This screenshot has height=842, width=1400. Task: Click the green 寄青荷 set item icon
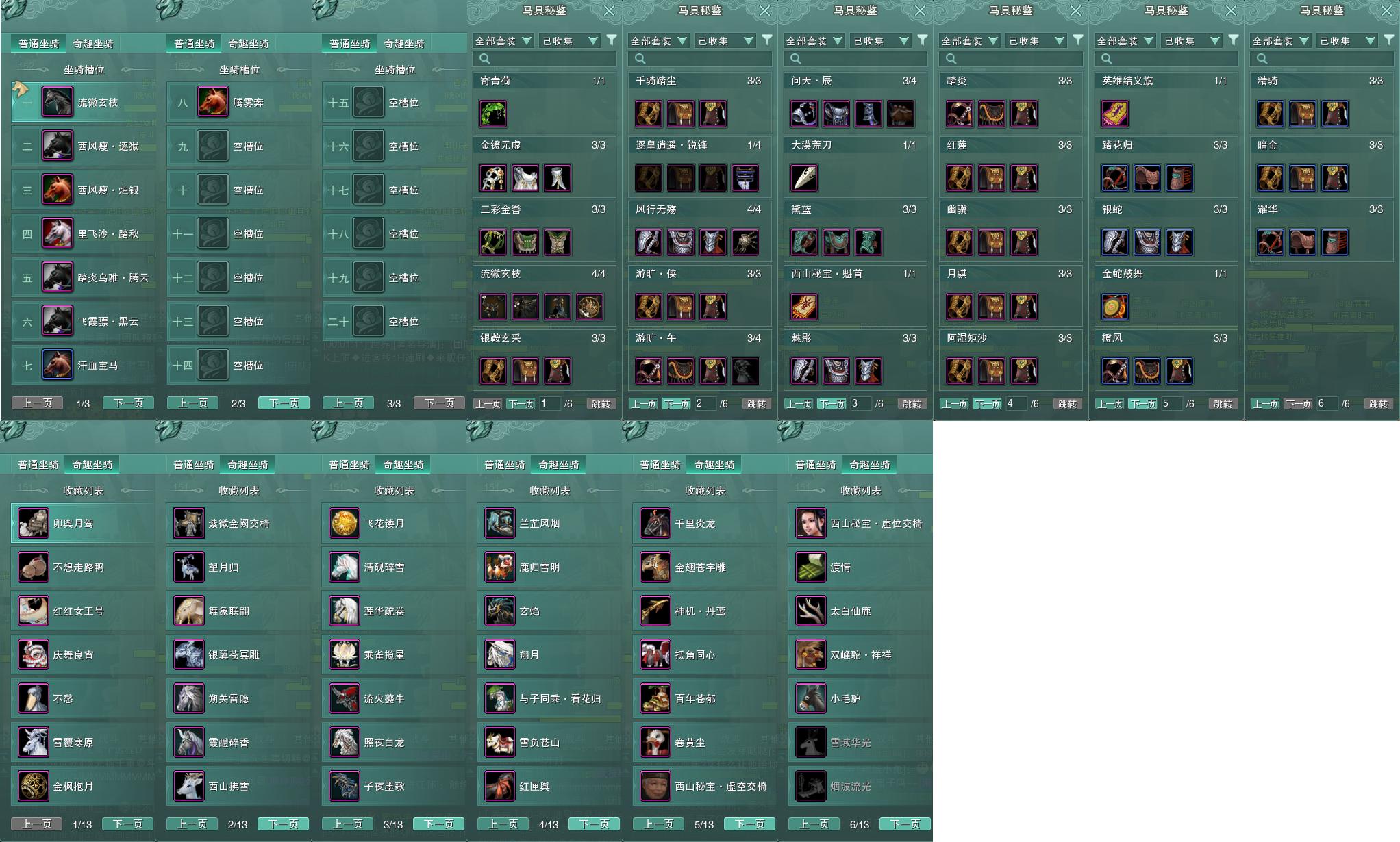tap(493, 114)
